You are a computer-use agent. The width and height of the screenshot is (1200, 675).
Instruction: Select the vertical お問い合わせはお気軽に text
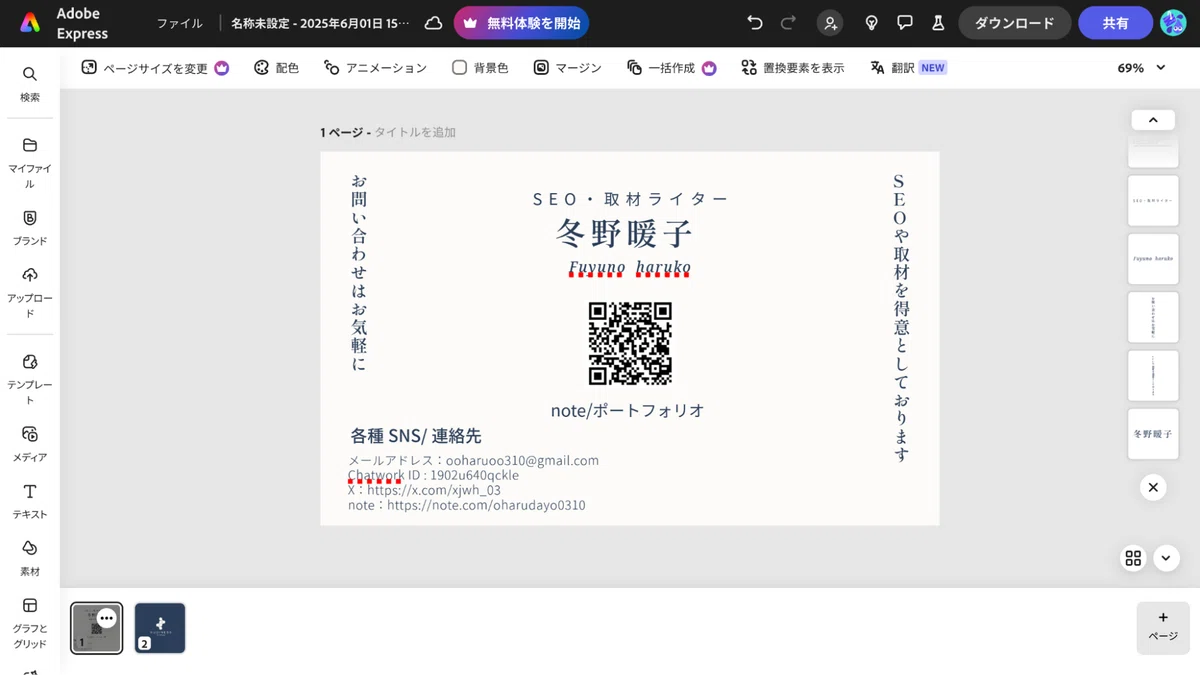(x=359, y=273)
